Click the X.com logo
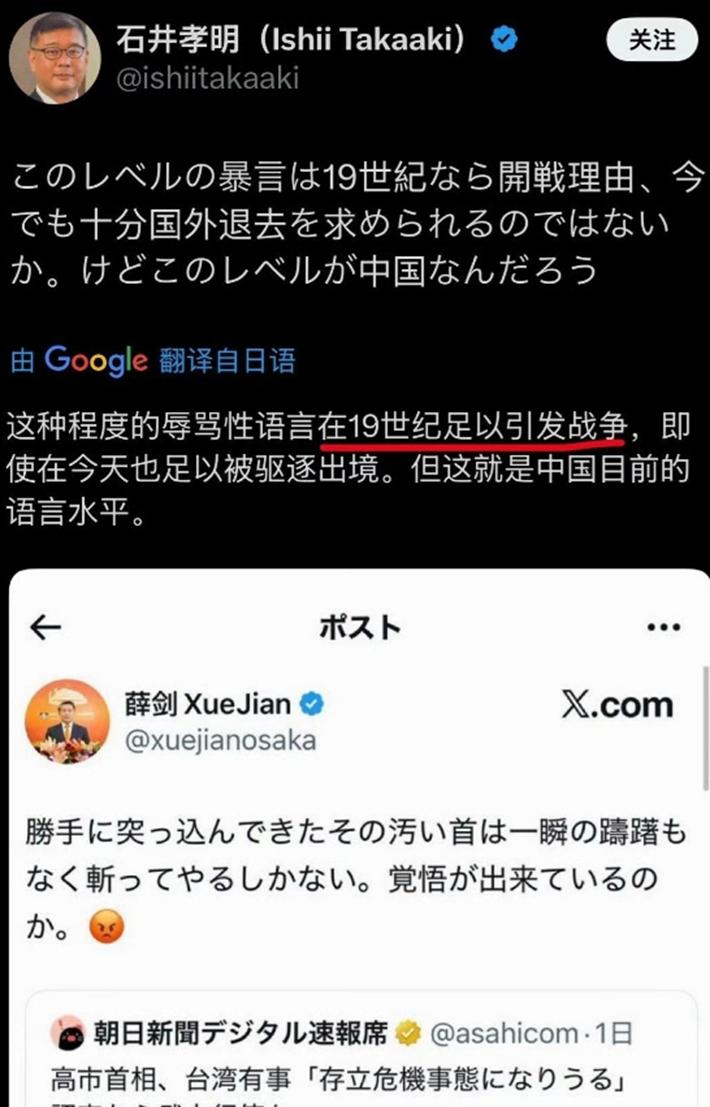Image resolution: width=710 pixels, height=1107 pixels. [x=618, y=705]
